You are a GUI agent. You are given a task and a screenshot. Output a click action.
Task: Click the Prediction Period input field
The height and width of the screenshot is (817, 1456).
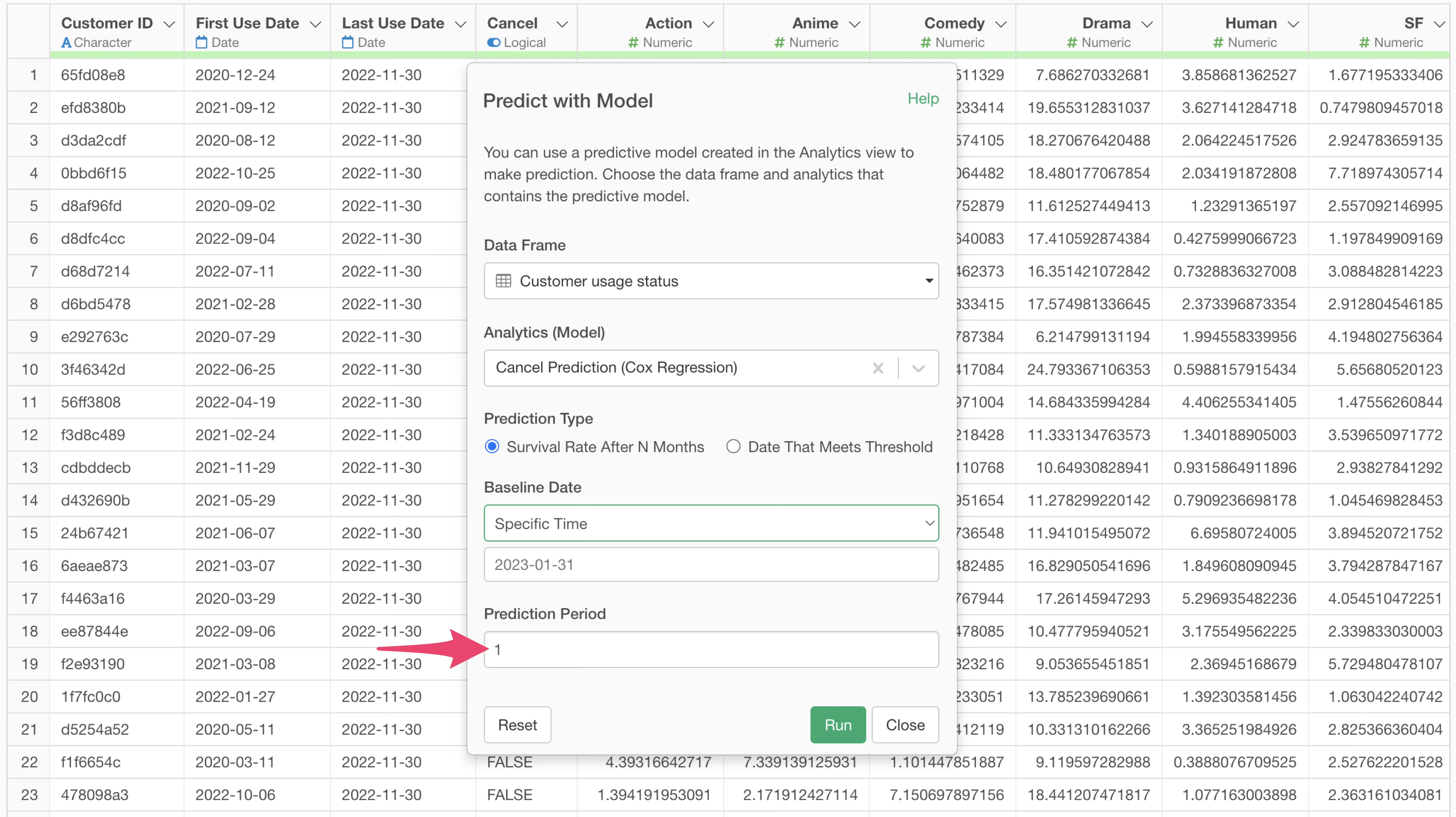point(711,650)
